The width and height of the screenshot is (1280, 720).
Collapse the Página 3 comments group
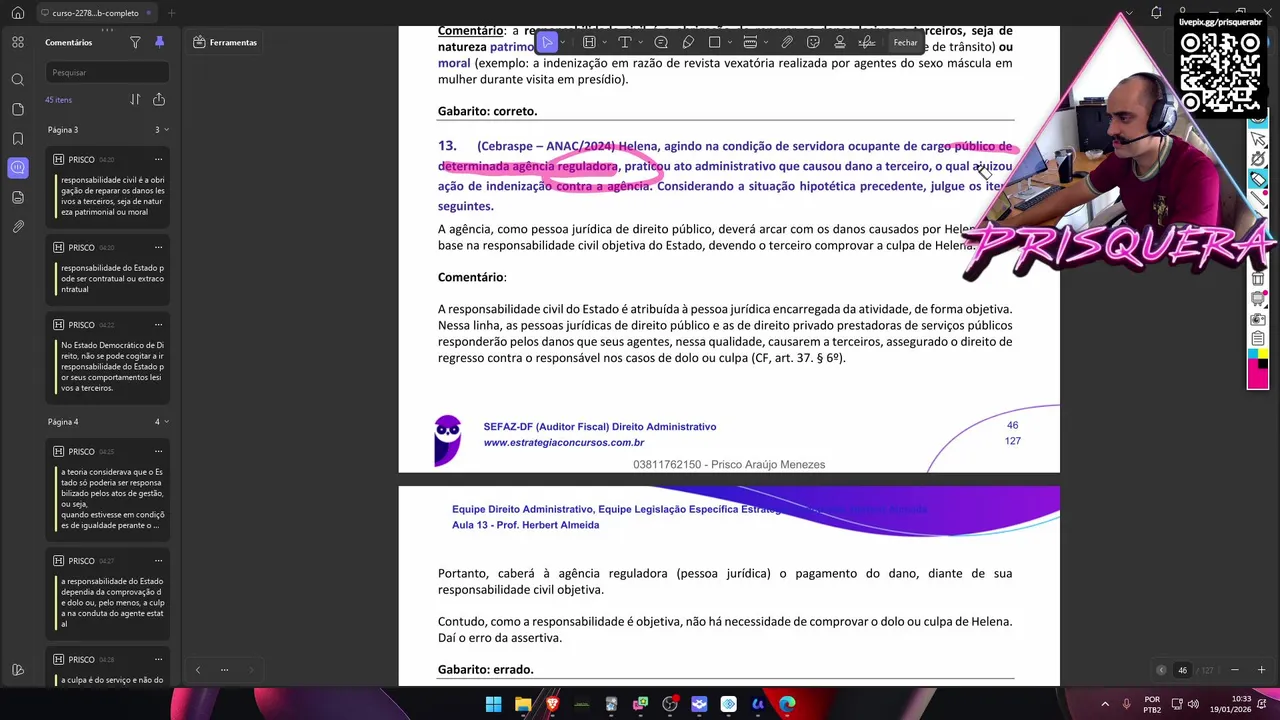(x=166, y=129)
